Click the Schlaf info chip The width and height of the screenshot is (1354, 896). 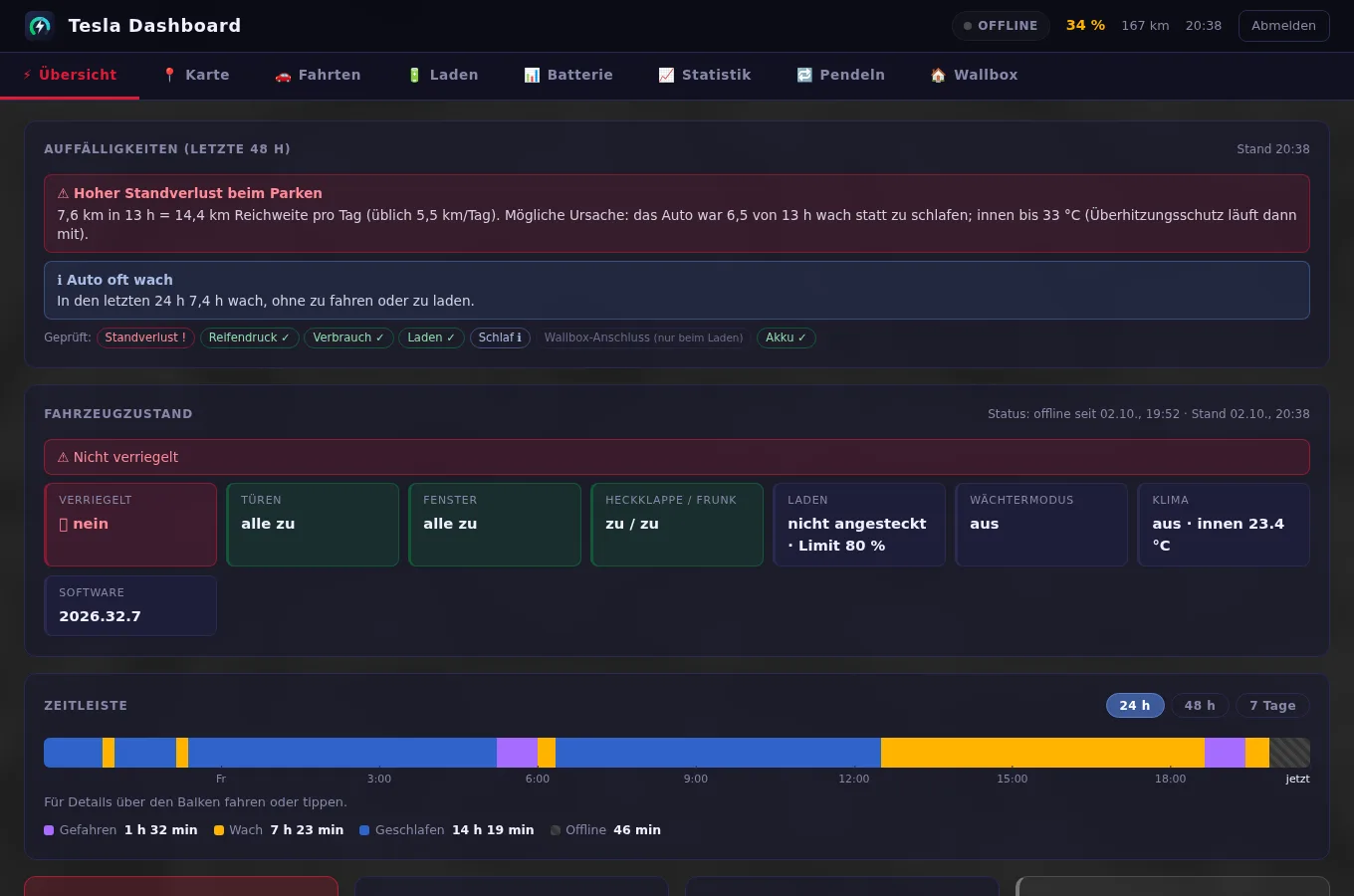click(x=500, y=337)
